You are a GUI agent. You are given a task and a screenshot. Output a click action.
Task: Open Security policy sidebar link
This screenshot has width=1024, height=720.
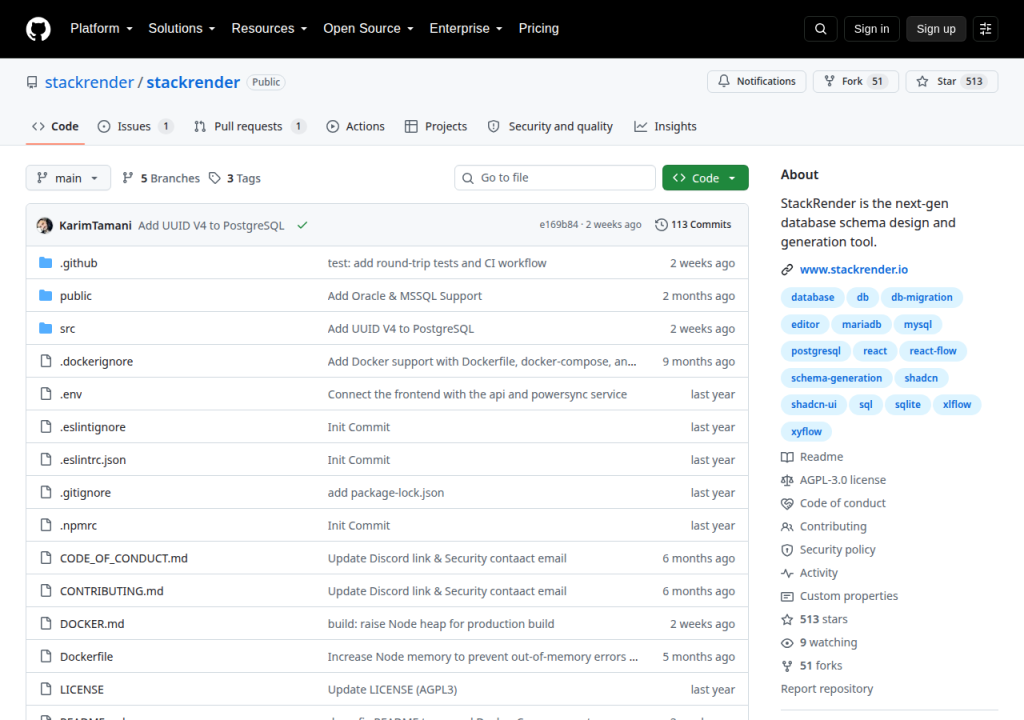point(829,549)
